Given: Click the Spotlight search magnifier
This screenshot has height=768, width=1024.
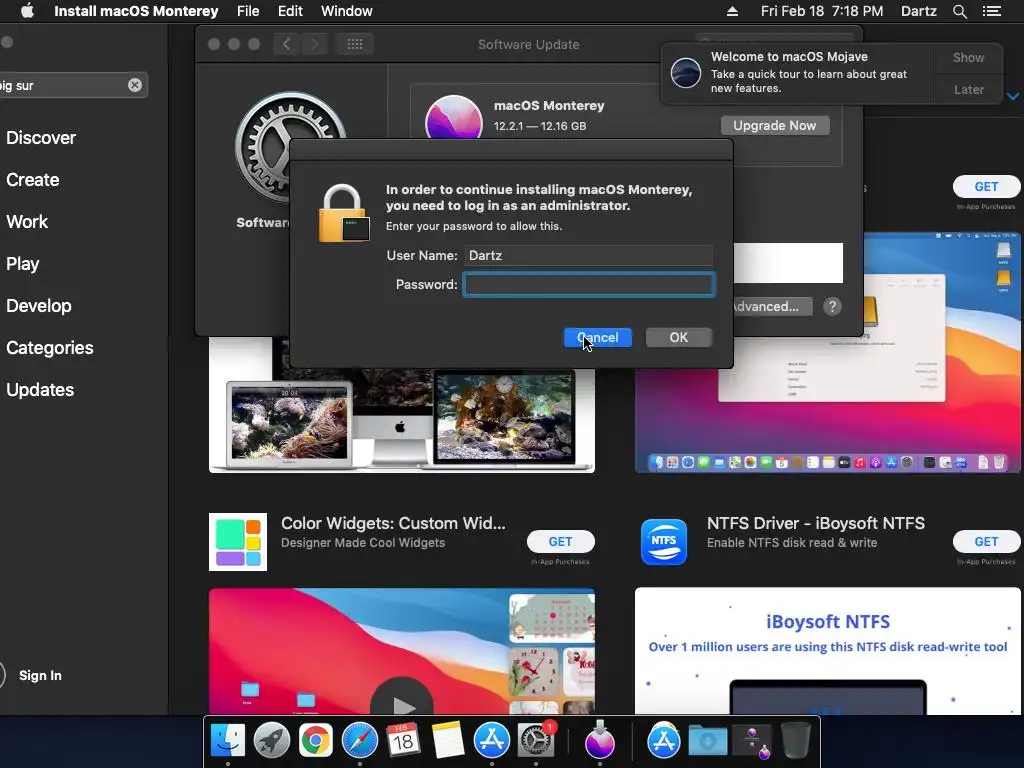Looking at the screenshot, I should point(959,11).
